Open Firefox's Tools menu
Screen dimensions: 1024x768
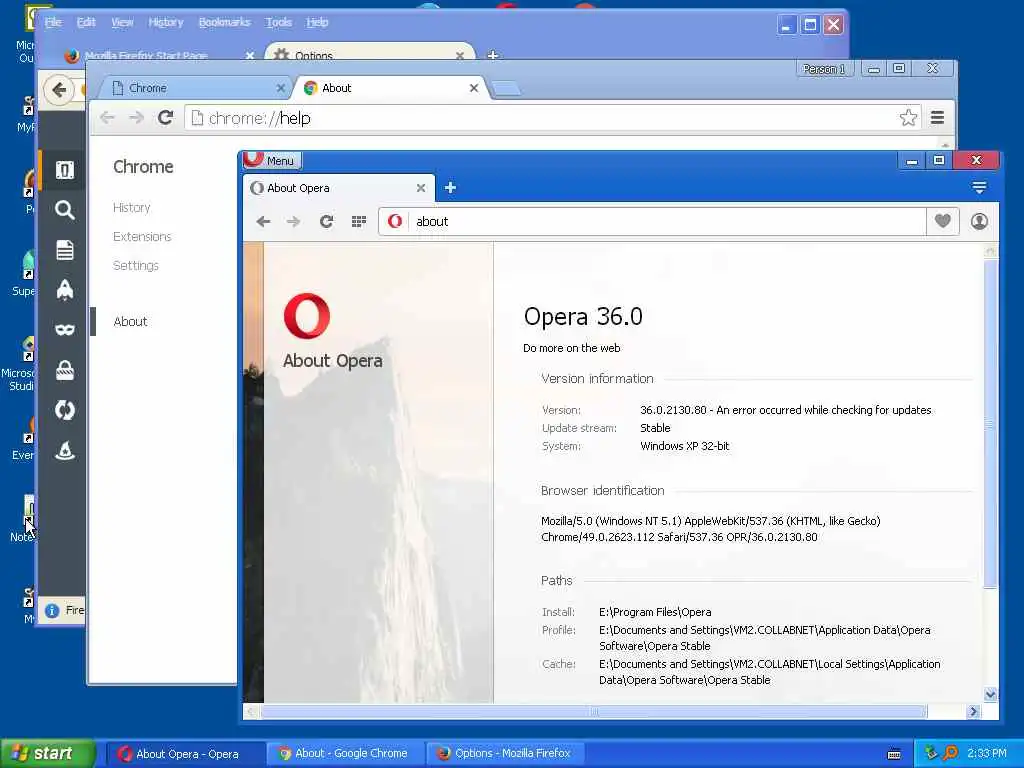[278, 22]
